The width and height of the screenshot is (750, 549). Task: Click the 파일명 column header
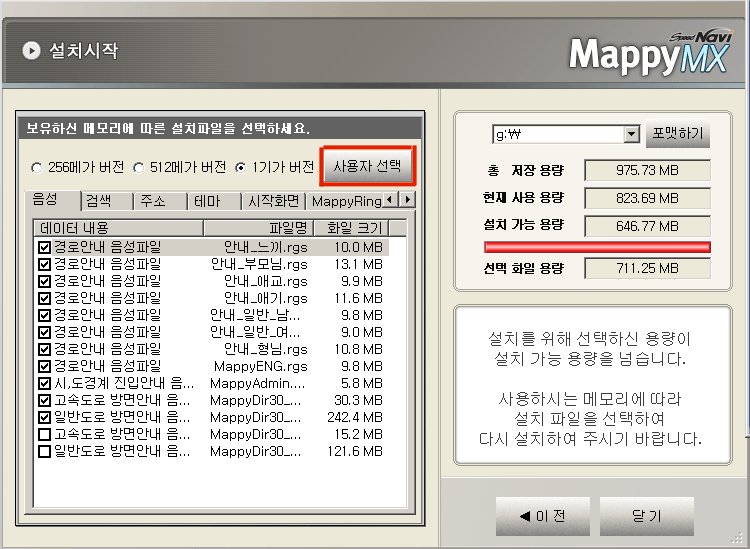coord(259,228)
